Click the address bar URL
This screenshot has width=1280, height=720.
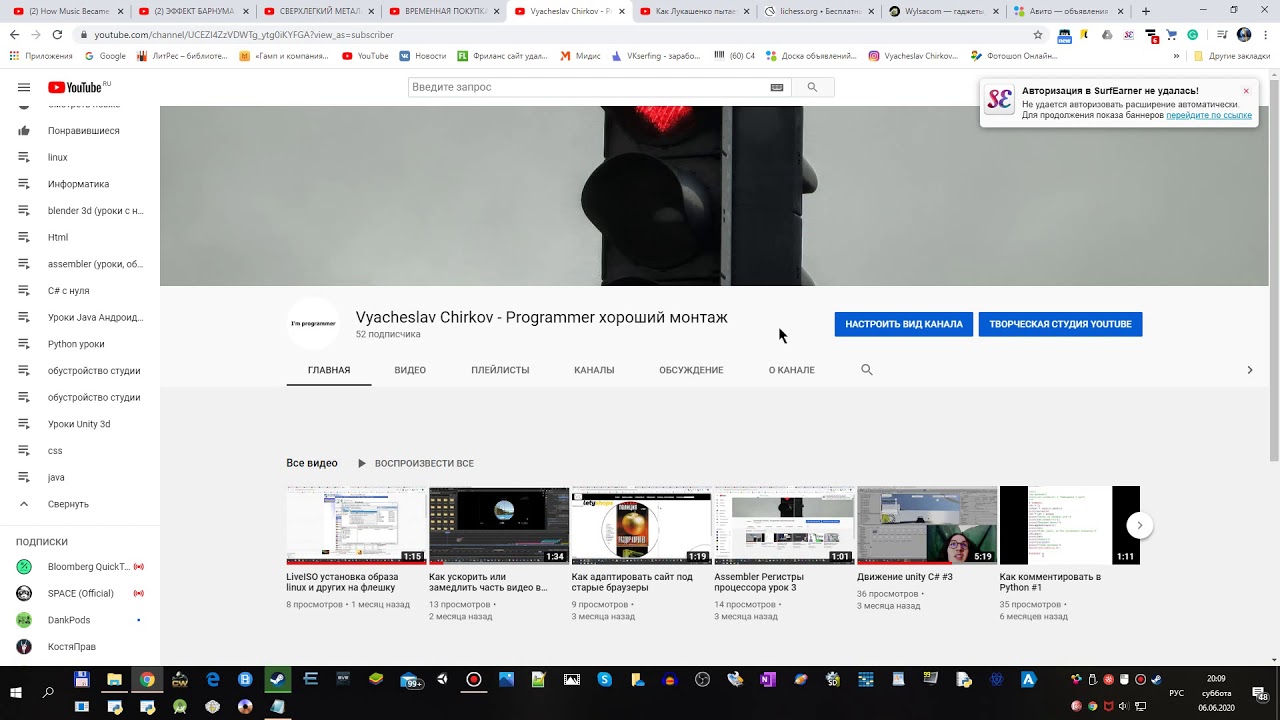244,34
